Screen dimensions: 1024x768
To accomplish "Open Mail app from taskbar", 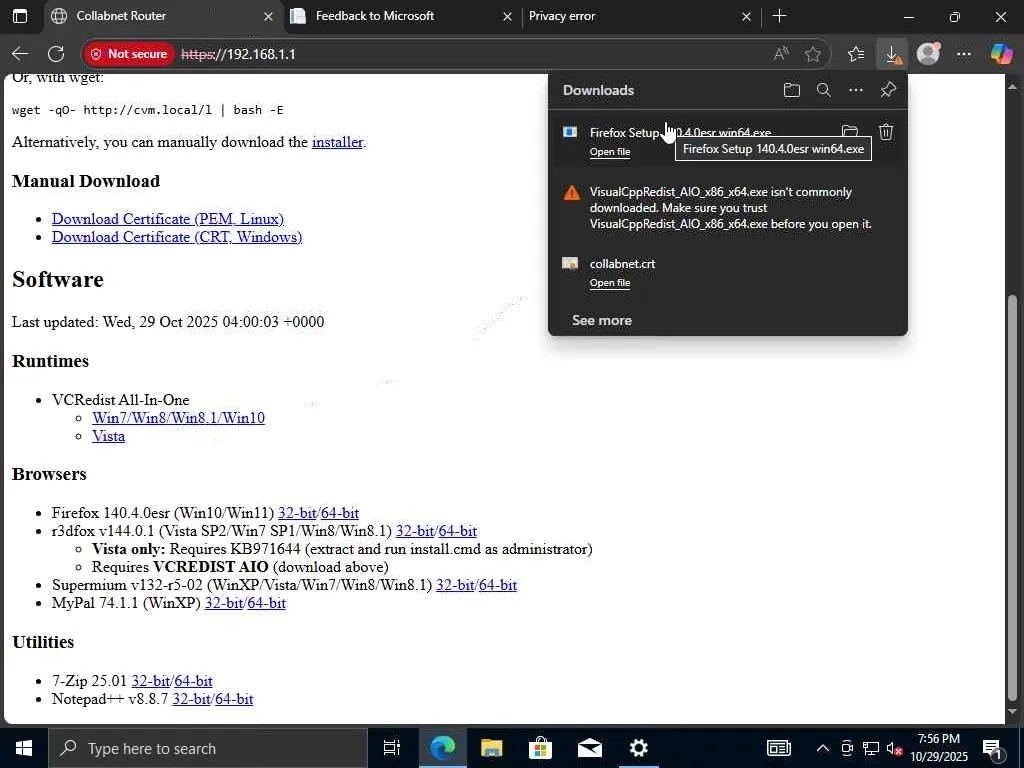I will [589, 748].
